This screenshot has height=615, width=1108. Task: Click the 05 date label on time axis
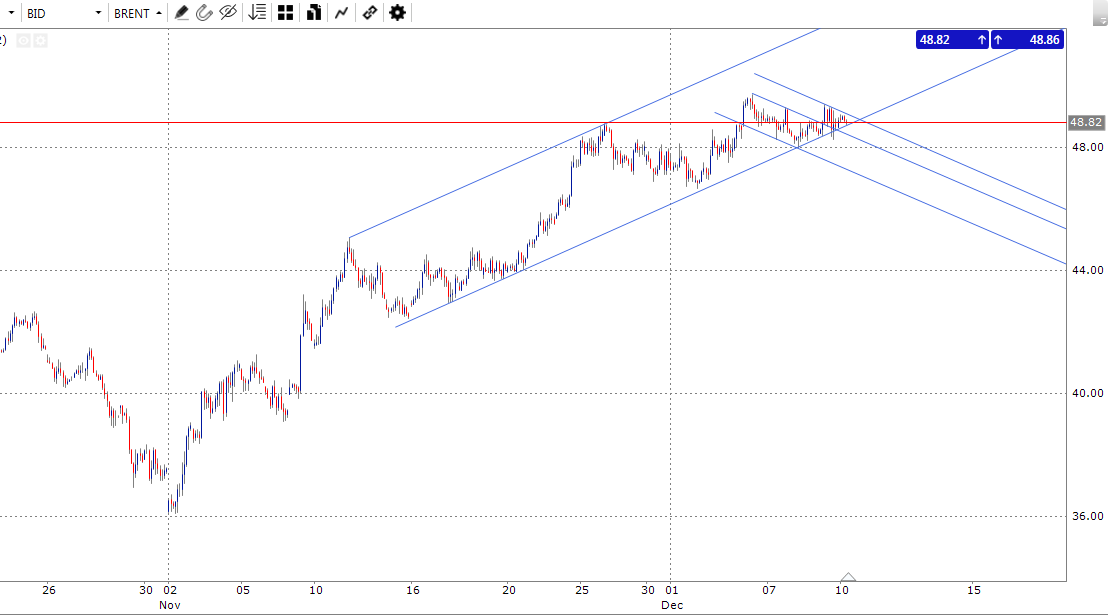pos(243,590)
